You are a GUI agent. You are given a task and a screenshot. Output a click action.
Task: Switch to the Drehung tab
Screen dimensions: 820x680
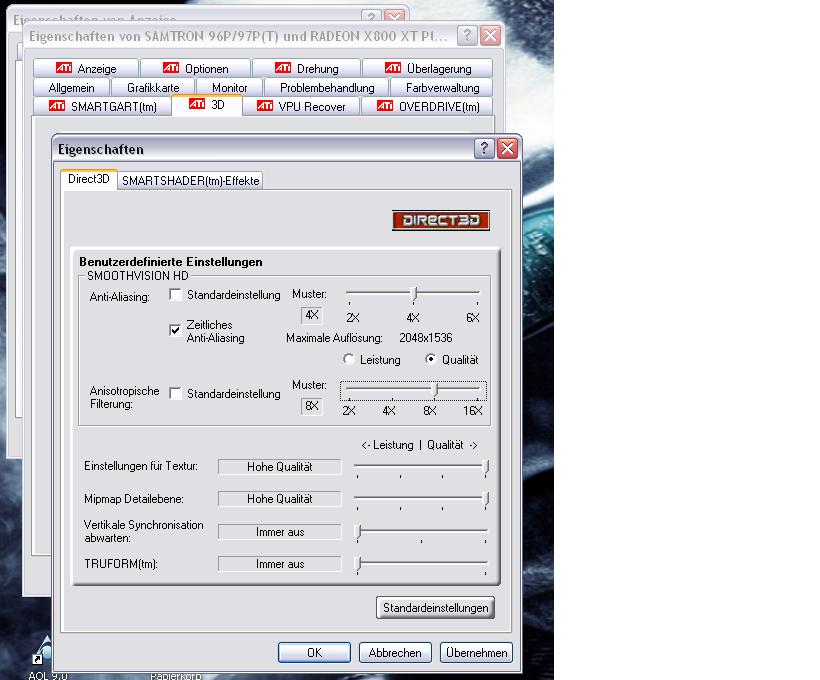click(306, 69)
